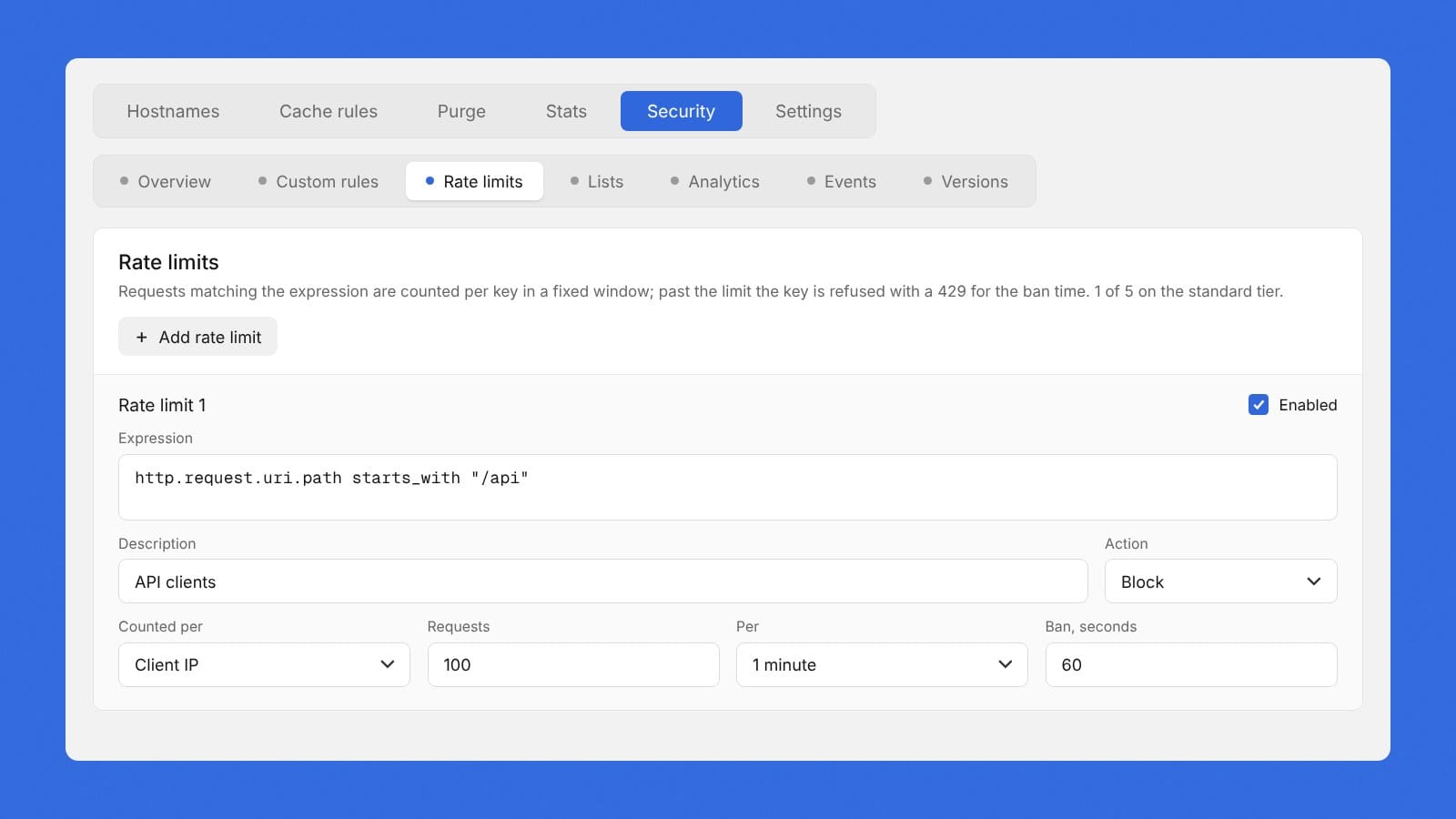Click the Ban seconds field showing 60
1456x819 pixels.
coord(1191,664)
